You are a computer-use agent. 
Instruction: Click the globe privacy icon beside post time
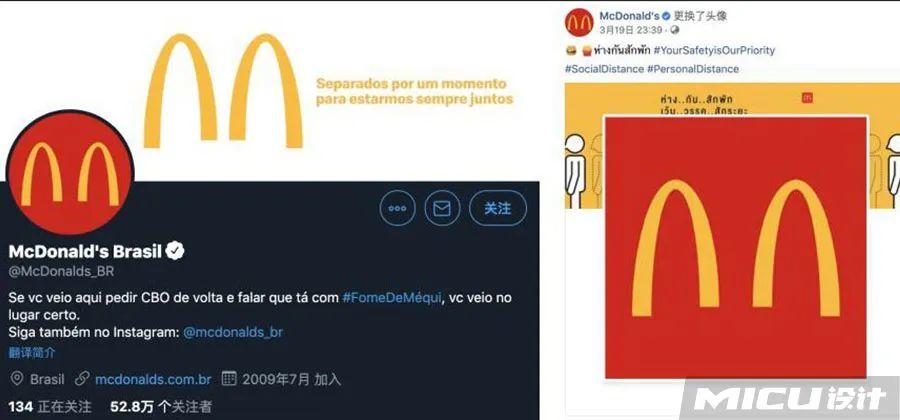(x=675, y=30)
